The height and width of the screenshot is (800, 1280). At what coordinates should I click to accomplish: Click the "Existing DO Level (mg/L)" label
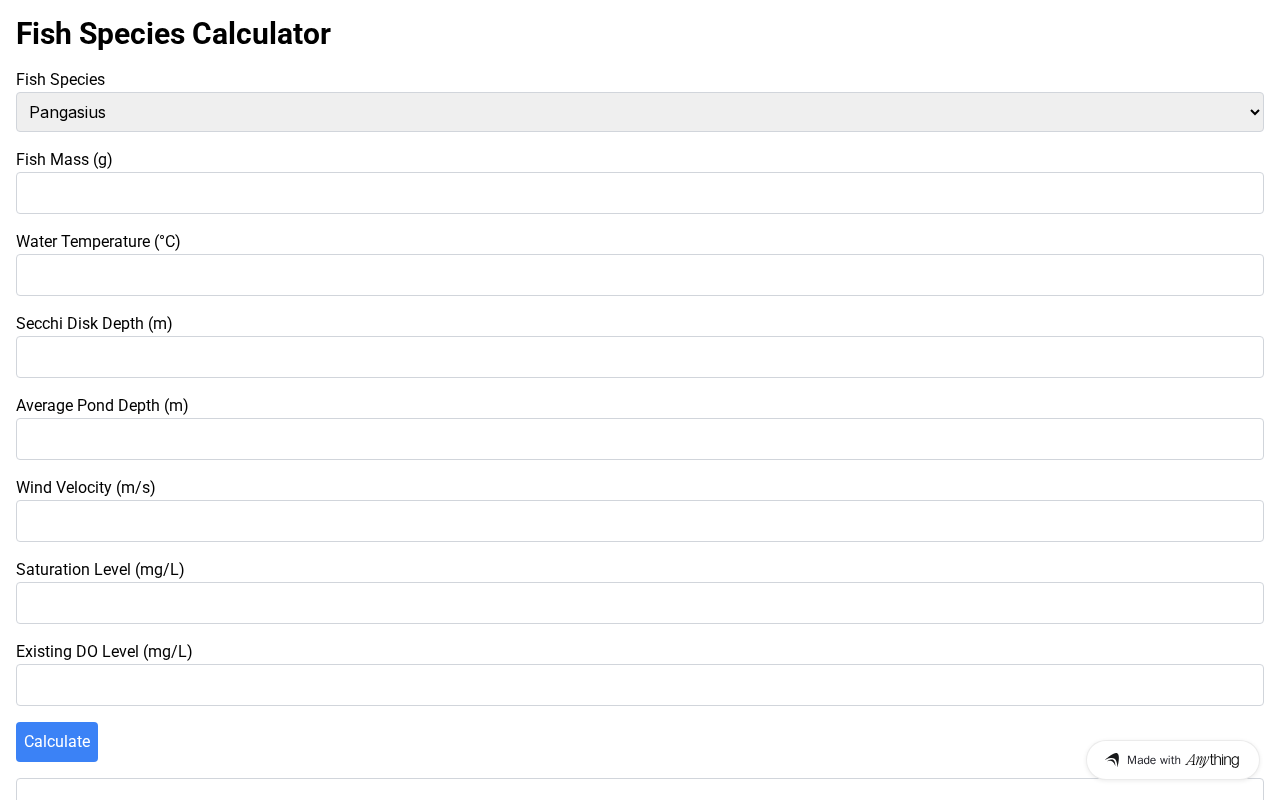pyautogui.click(x=104, y=652)
